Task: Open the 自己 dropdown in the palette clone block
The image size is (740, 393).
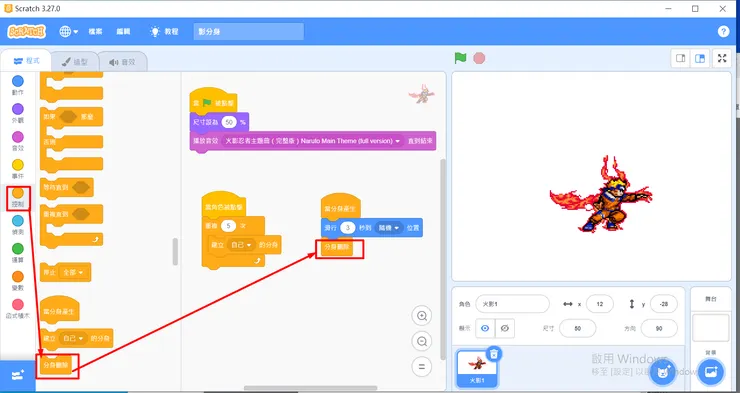Action: click(73, 338)
